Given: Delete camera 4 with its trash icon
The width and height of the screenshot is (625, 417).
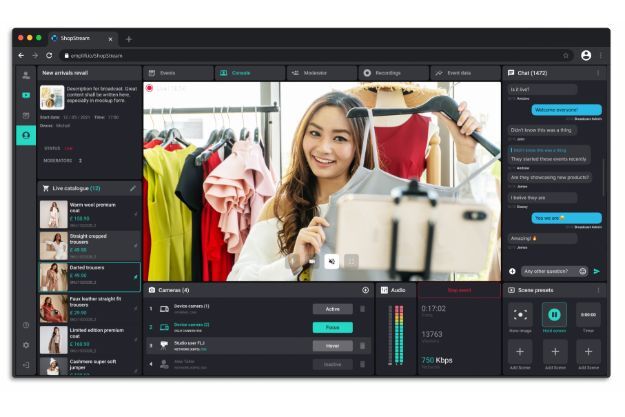Looking at the screenshot, I should [363, 364].
